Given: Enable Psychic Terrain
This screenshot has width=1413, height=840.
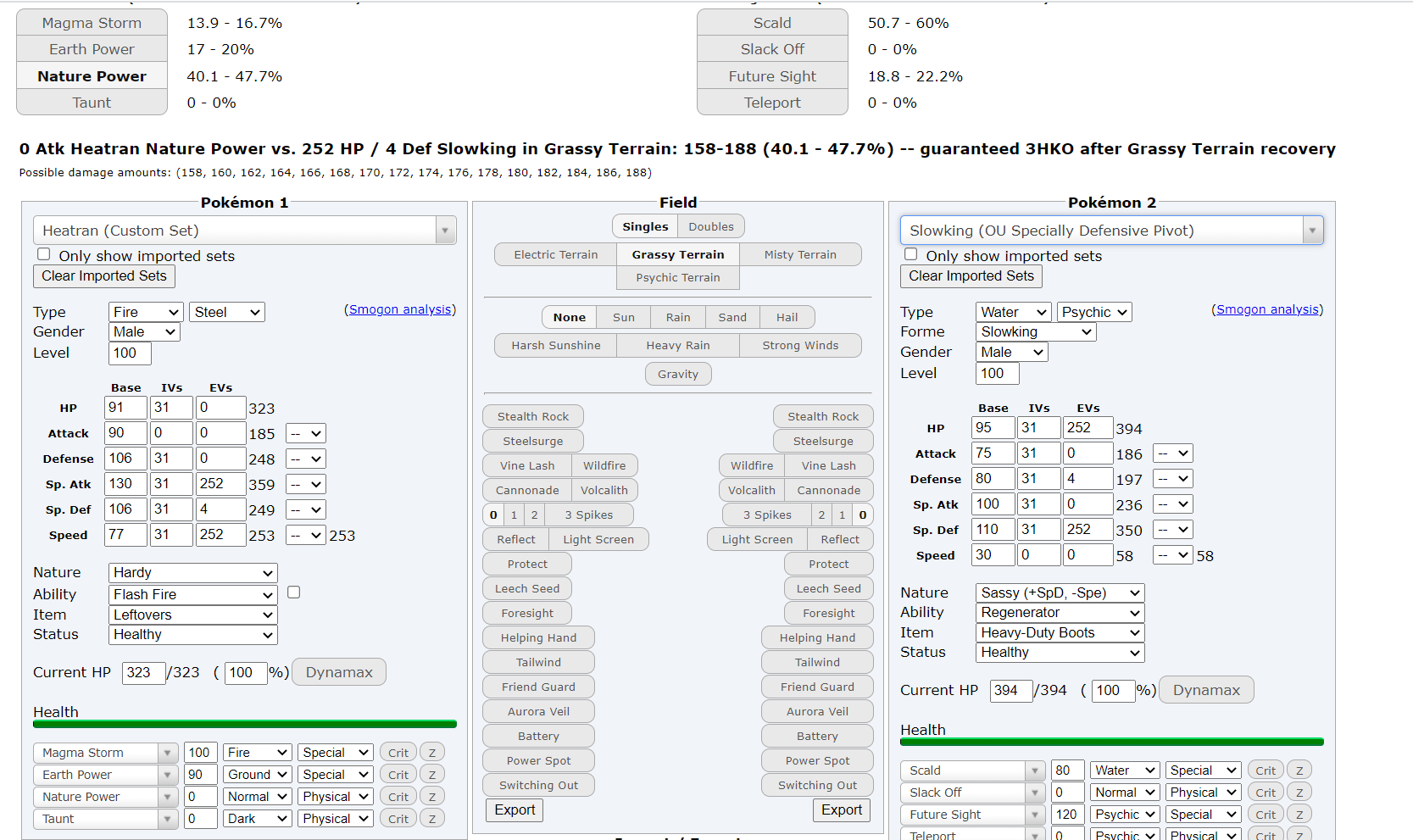Looking at the screenshot, I should pyautogui.click(x=678, y=277).
